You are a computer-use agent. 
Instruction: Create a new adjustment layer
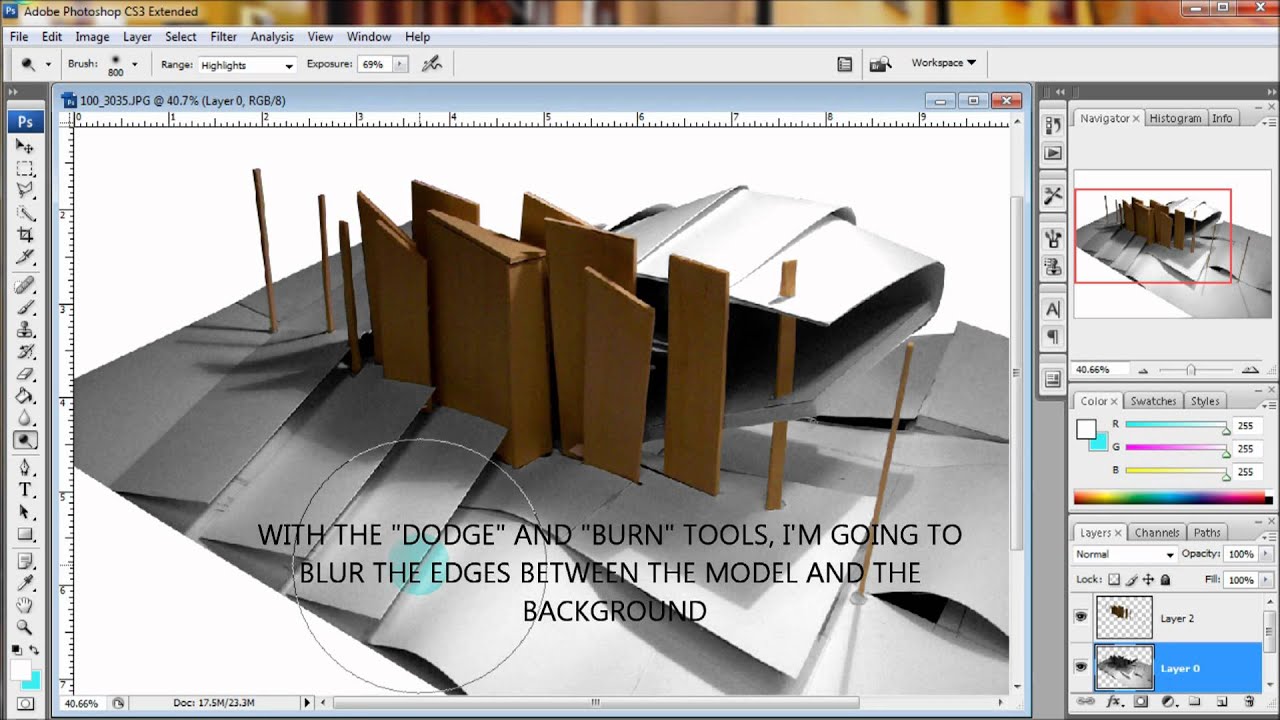click(x=1167, y=703)
